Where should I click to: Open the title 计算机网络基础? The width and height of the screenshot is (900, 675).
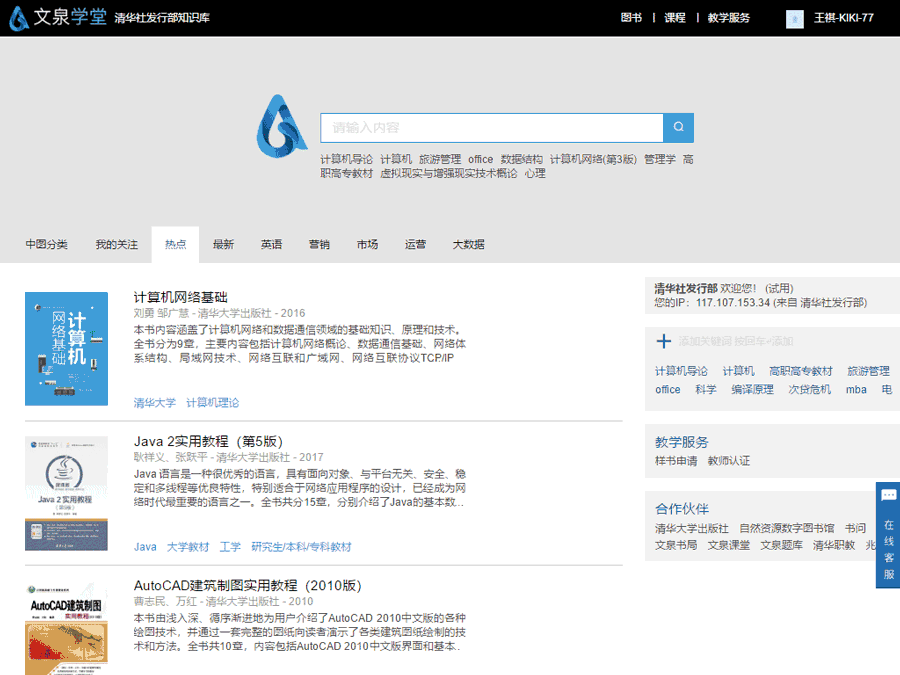coord(181,297)
